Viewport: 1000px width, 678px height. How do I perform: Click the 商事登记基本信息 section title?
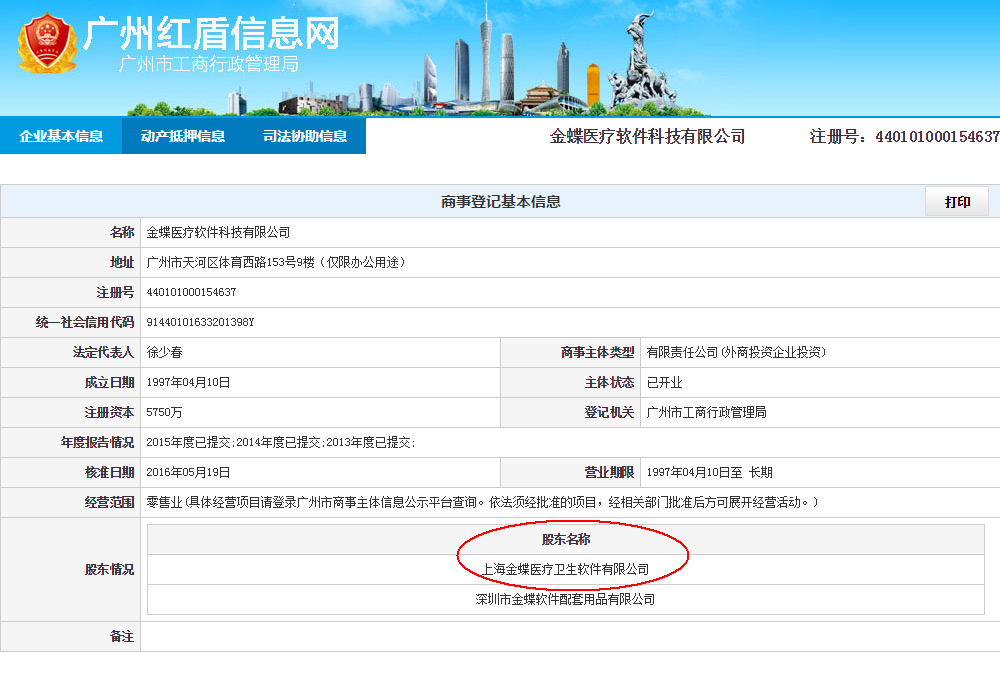(501, 202)
